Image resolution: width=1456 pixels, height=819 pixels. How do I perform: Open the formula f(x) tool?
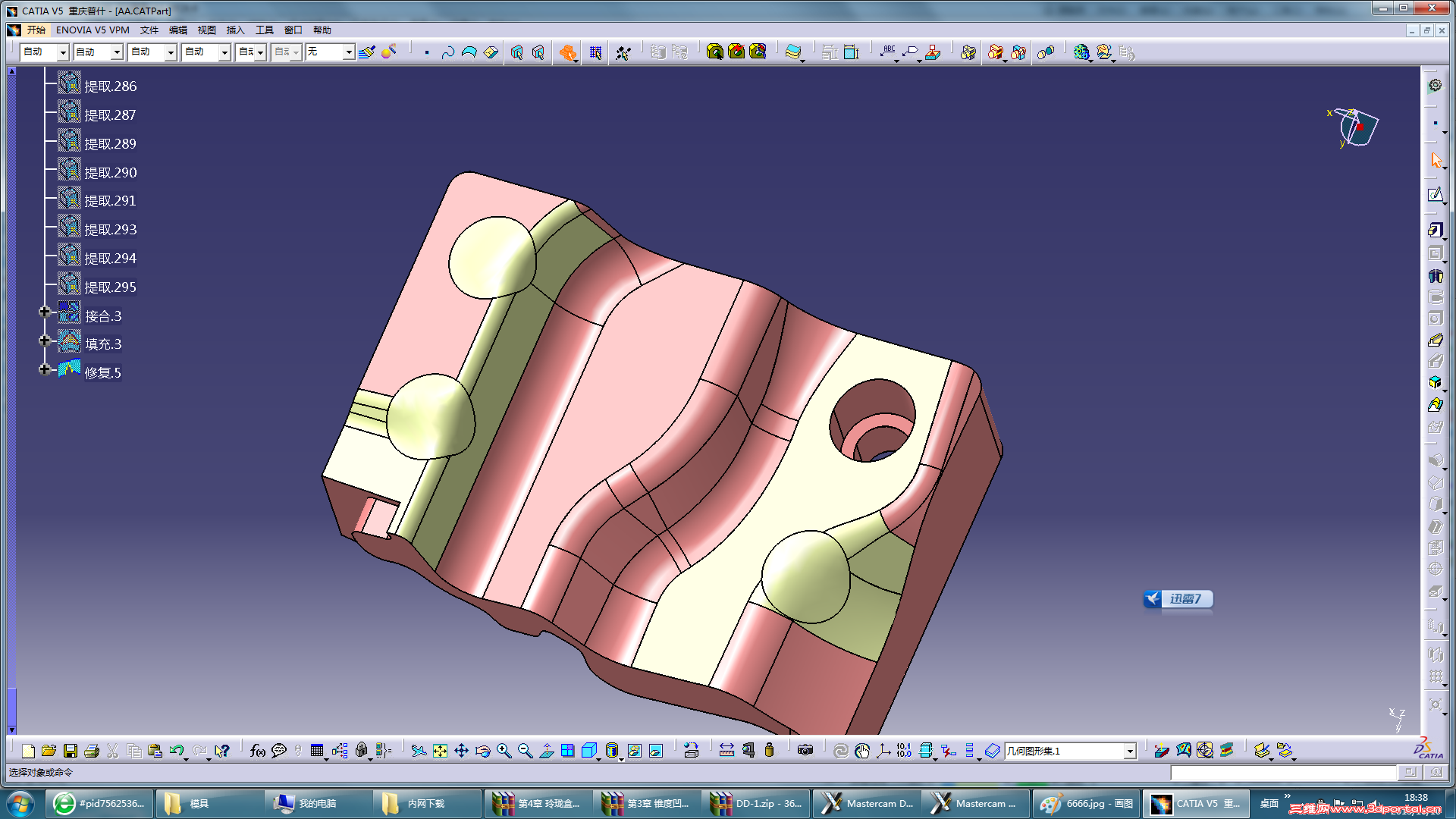click(257, 751)
